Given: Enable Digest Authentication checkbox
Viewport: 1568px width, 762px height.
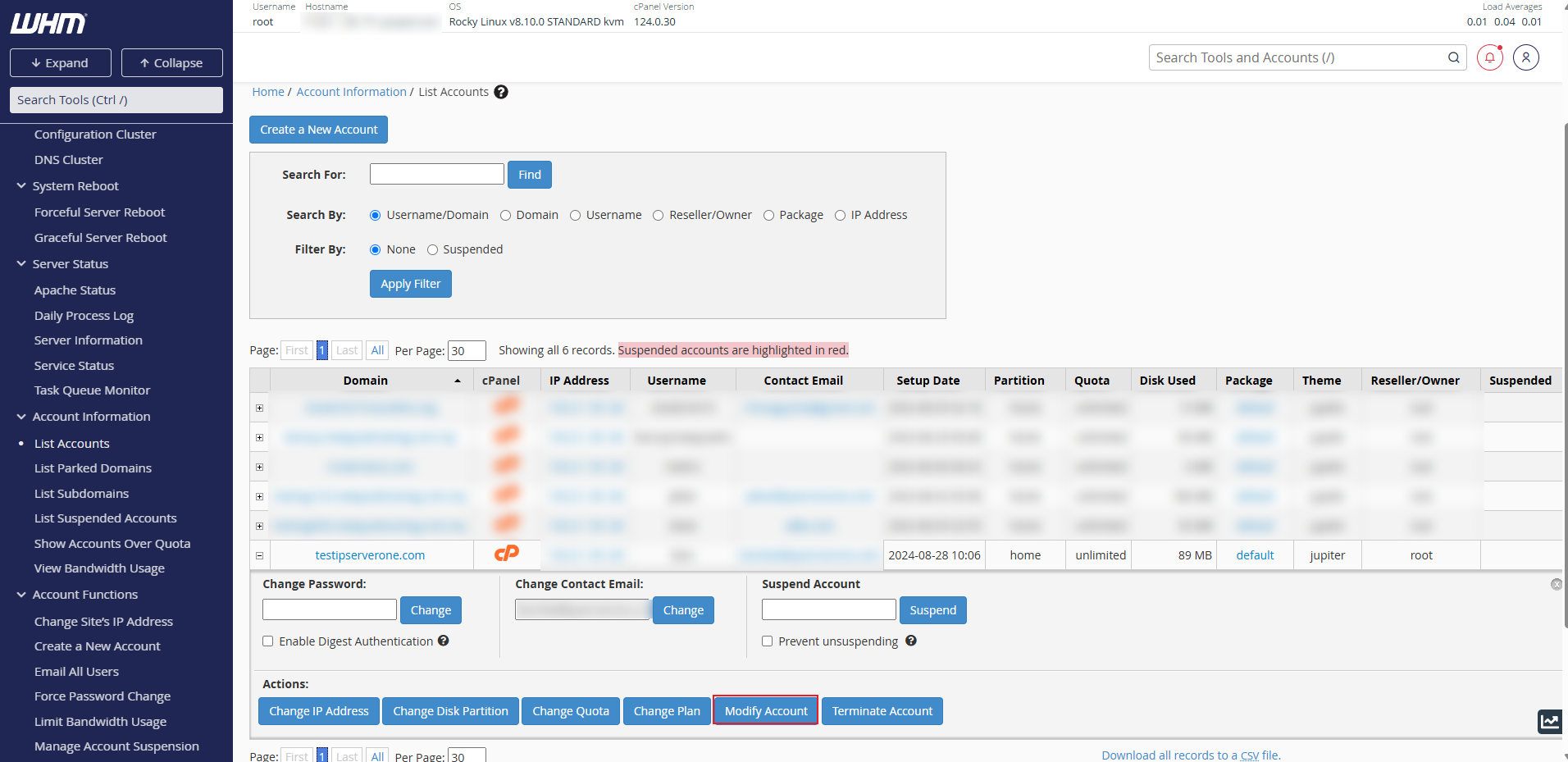Looking at the screenshot, I should (x=267, y=641).
